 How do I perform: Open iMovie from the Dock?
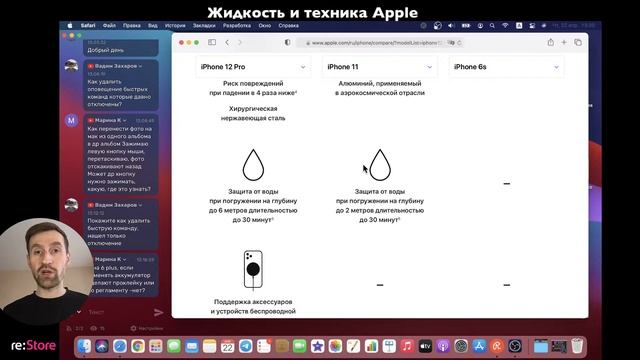317,346
